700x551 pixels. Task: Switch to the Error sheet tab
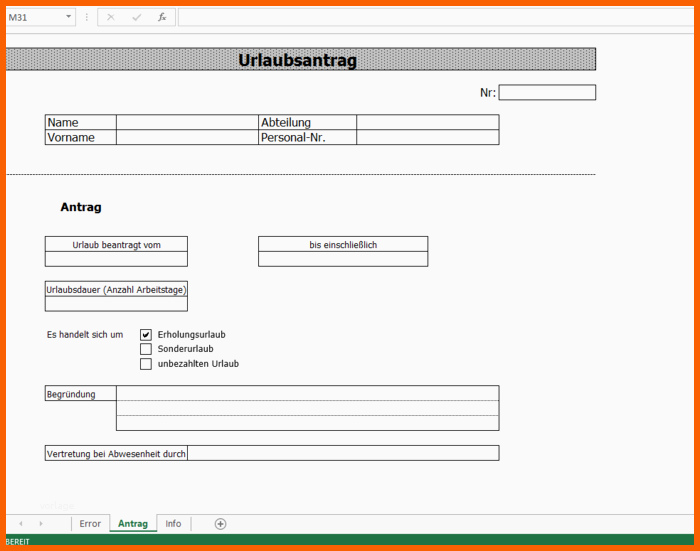(90, 524)
